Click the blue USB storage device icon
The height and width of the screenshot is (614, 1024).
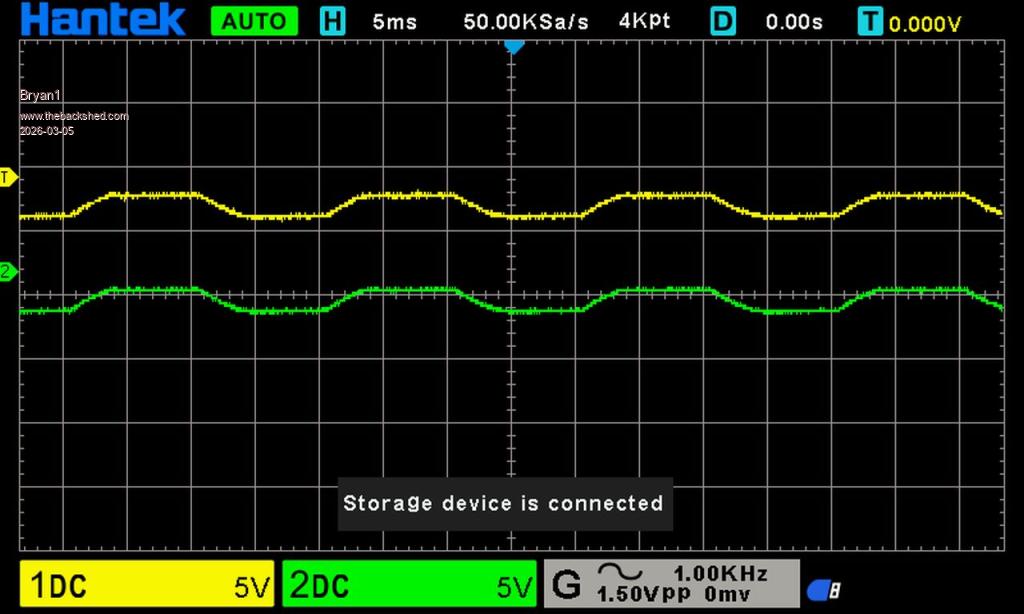pyautogui.click(x=823, y=591)
